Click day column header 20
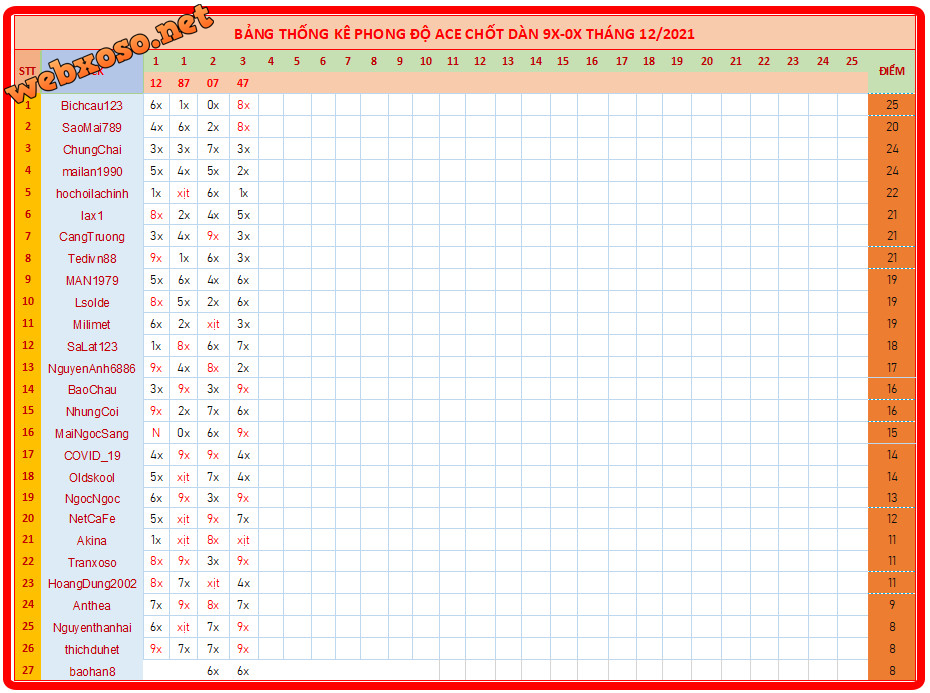930x693 pixels. click(x=706, y=61)
